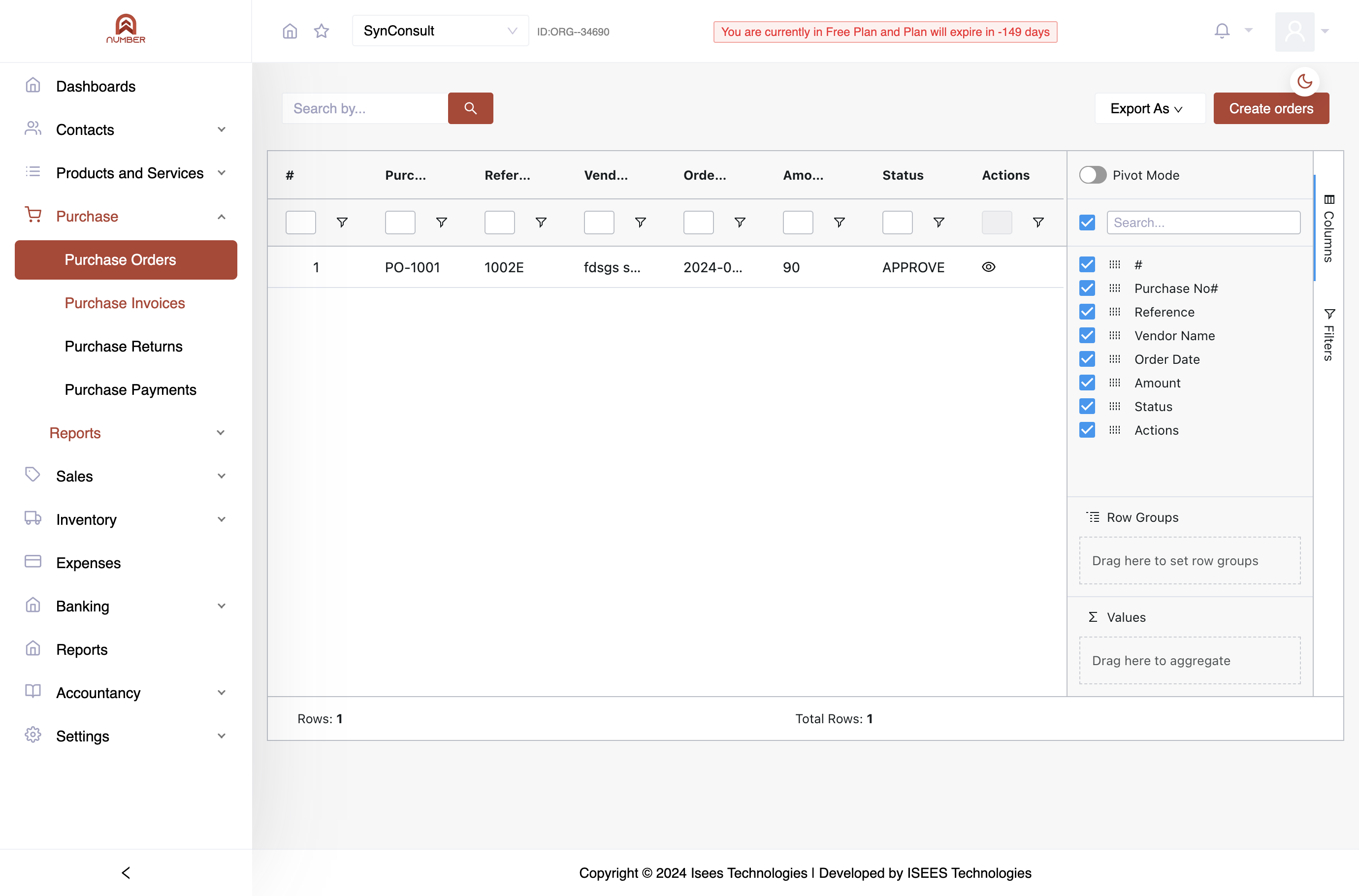Uncheck the Reference column checkbox
This screenshot has height=896, width=1359.
point(1087,312)
